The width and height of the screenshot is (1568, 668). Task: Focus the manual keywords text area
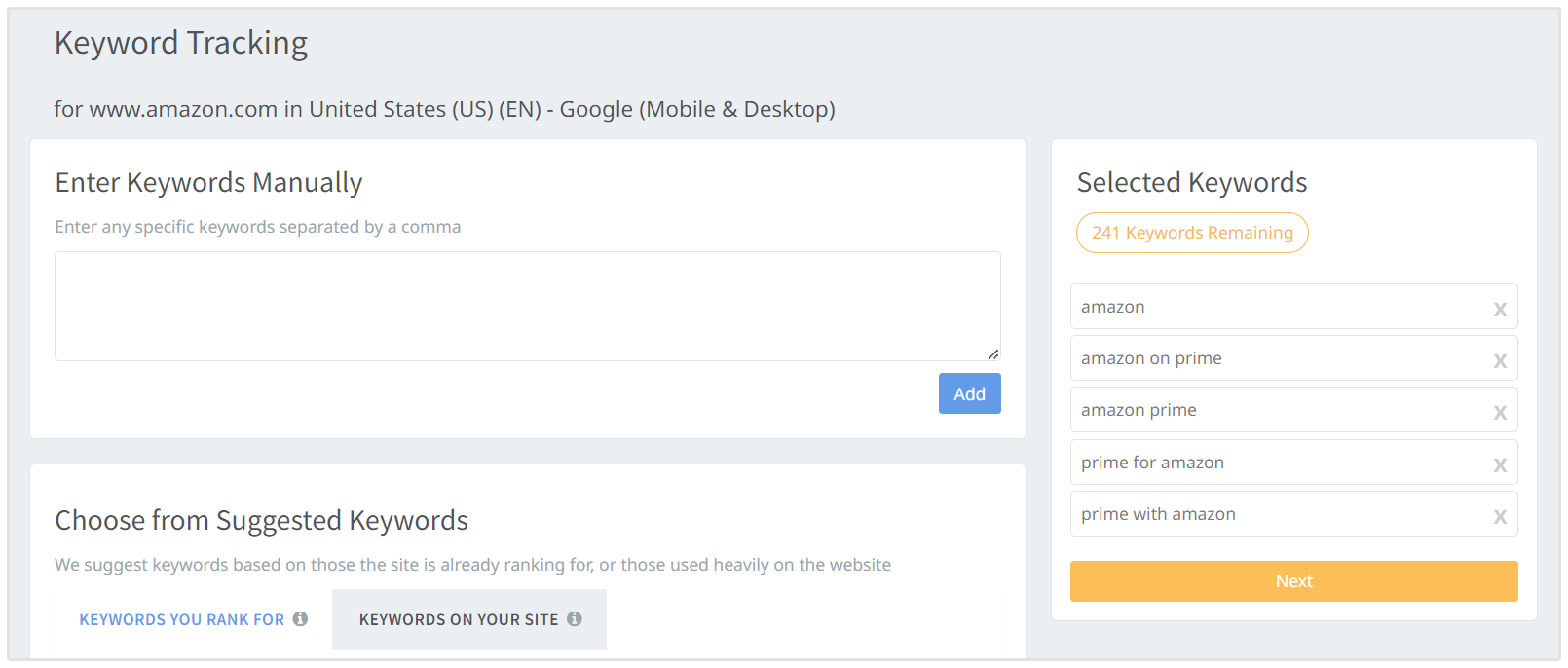(x=527, y=307)
